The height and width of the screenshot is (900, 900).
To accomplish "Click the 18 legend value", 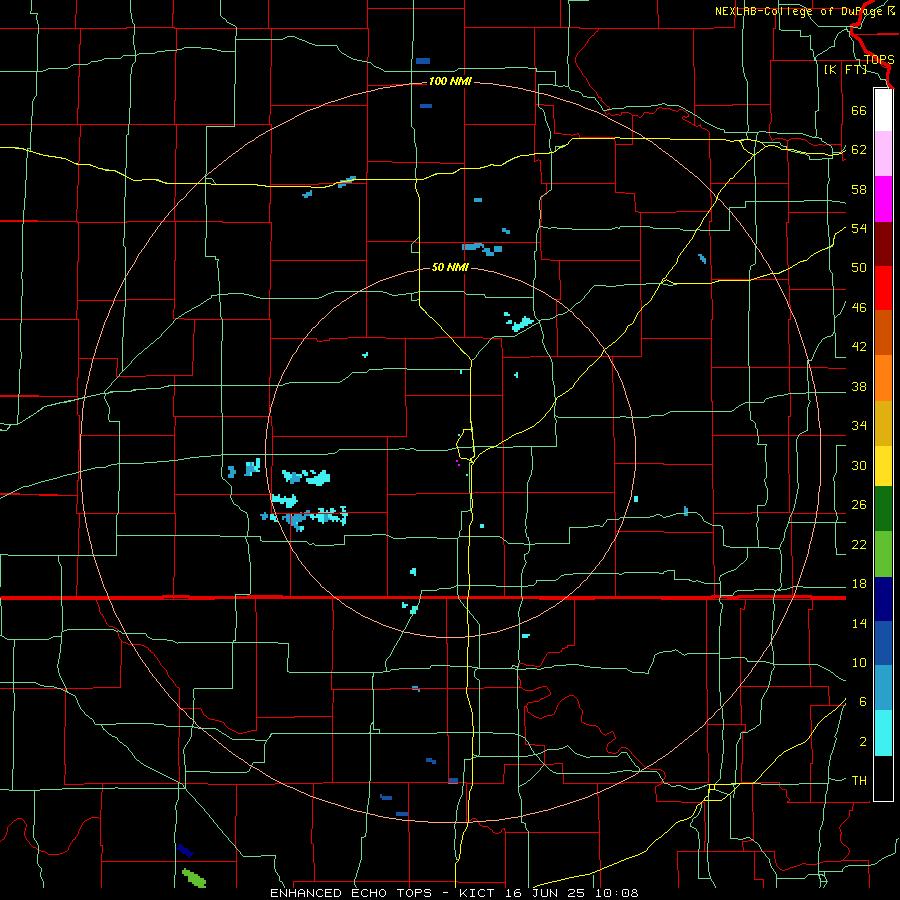I will tap(859, 584).
